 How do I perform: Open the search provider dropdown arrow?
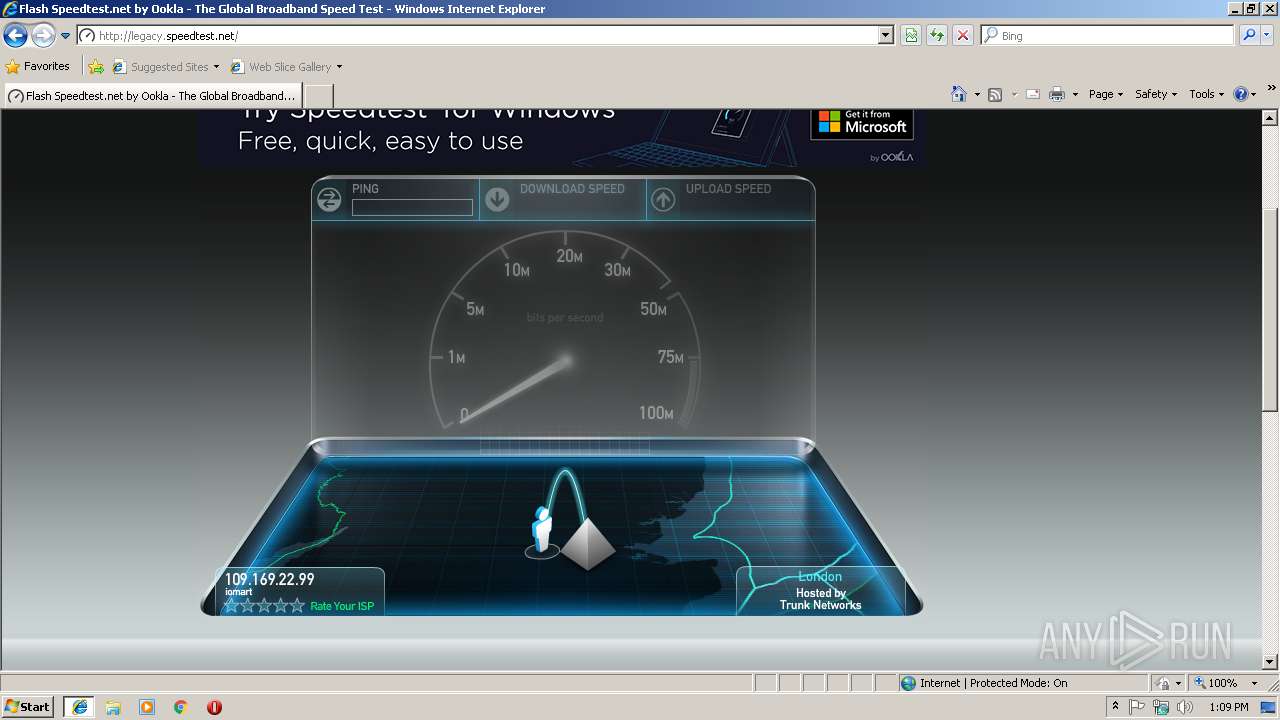coord(1267,35)
